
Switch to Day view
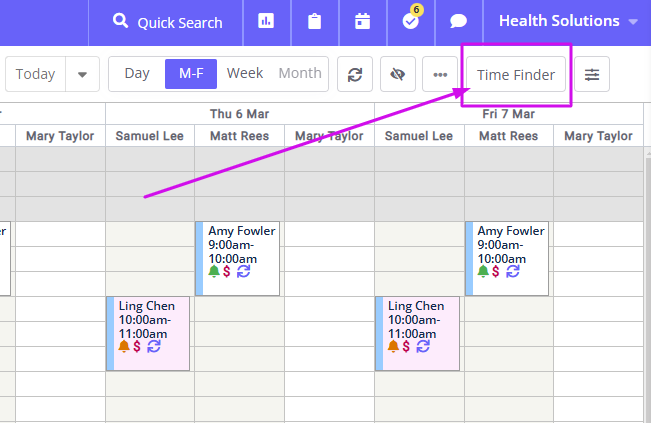[137, 74]
